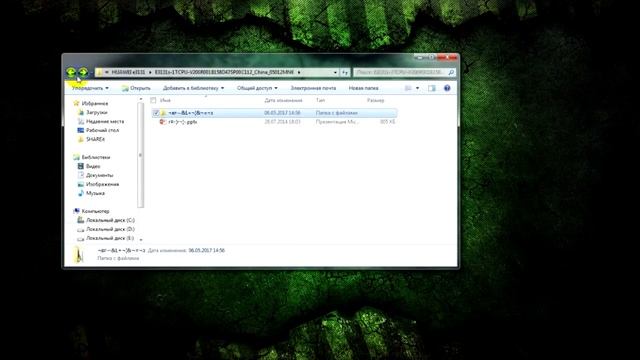Screen dimensions: 640x360
Task: Click the search input field
Action: pyautogui.click(x=400, y=72)
